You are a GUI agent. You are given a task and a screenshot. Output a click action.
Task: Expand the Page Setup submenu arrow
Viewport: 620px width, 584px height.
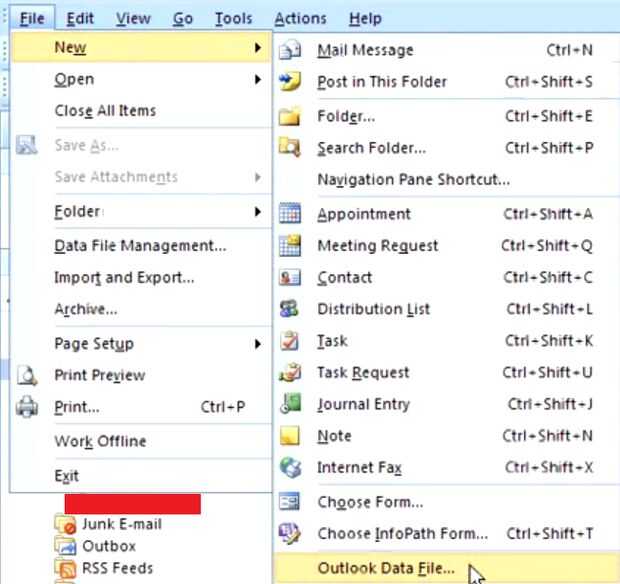[258, 344]
